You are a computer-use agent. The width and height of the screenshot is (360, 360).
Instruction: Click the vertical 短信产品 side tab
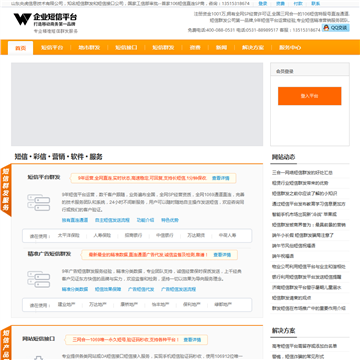click(x=6, y=343)
